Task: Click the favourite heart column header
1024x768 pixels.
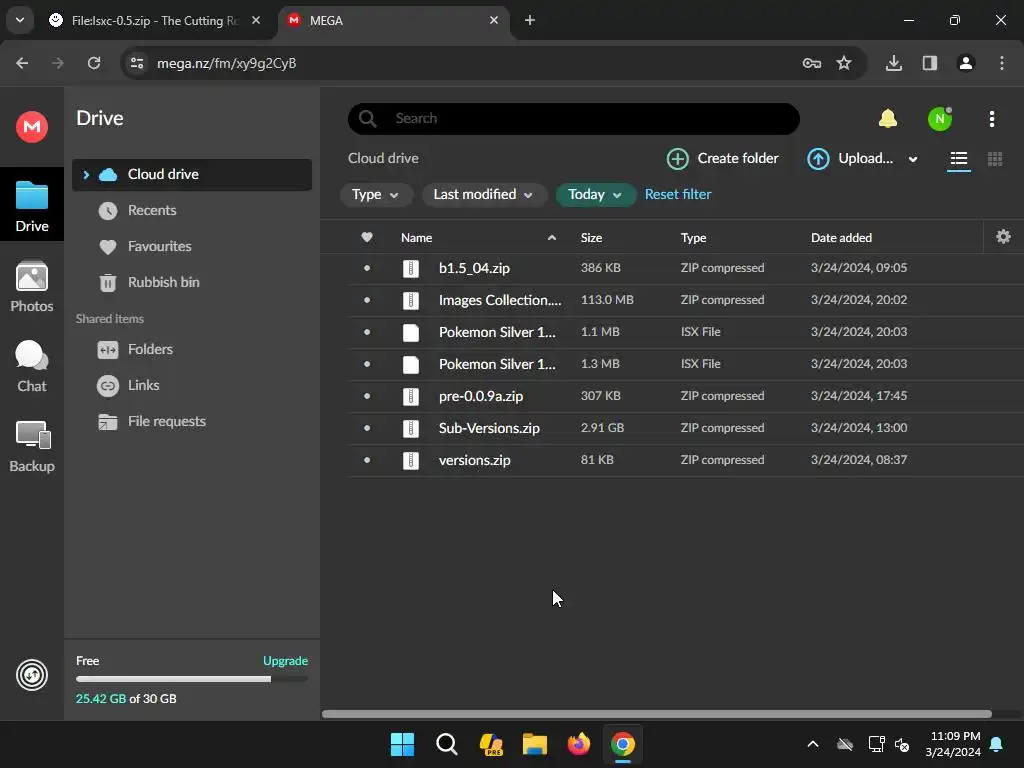Action: pos(367,237)
